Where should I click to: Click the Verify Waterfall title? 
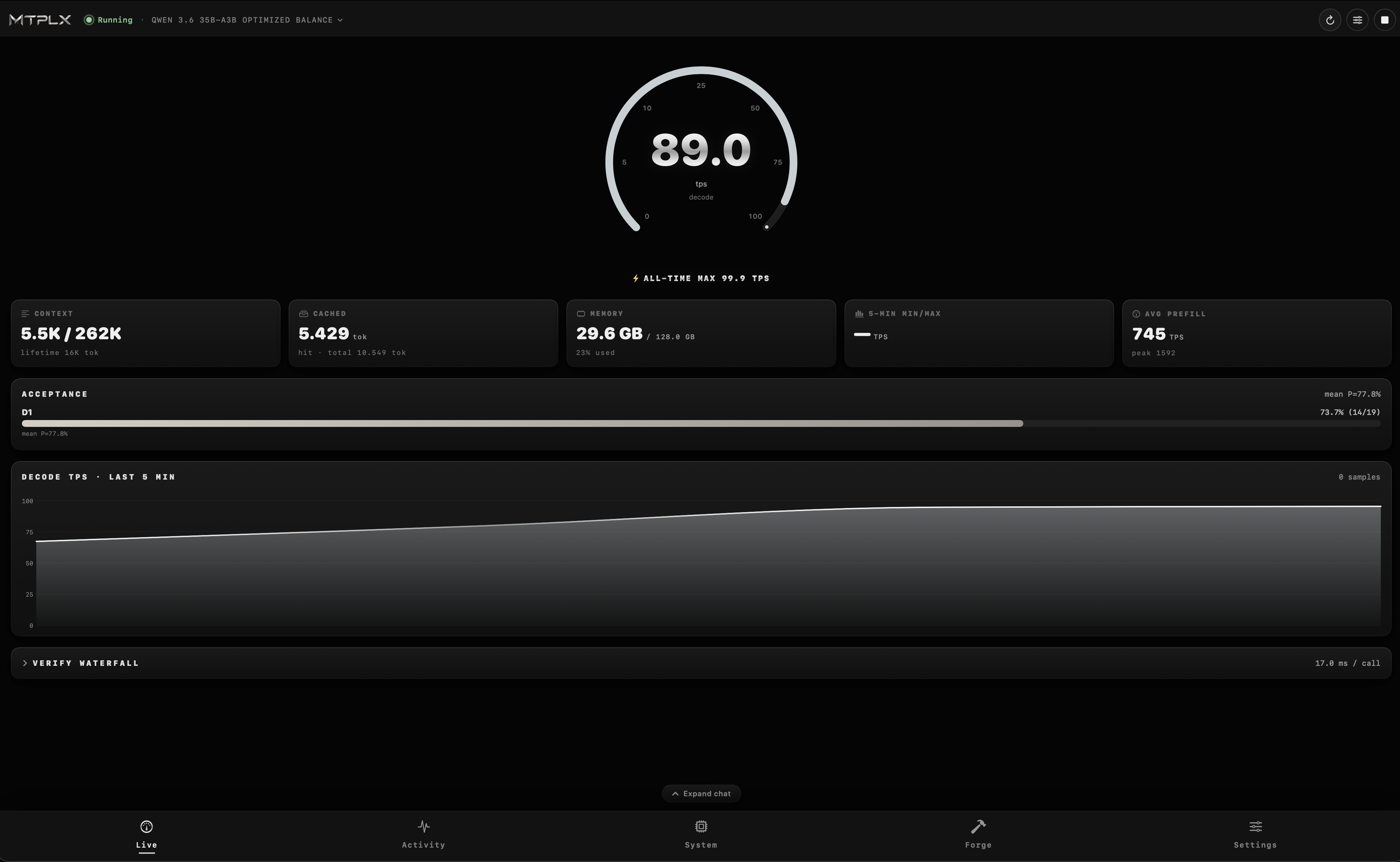[x=86, y=663]
